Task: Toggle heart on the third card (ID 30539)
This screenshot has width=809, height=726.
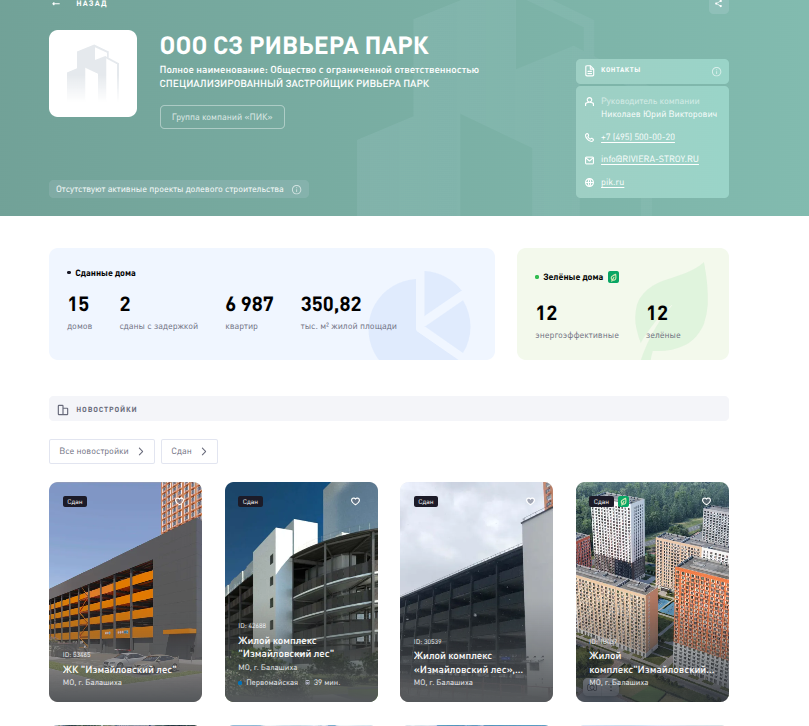Action: (x=530, y=501)
